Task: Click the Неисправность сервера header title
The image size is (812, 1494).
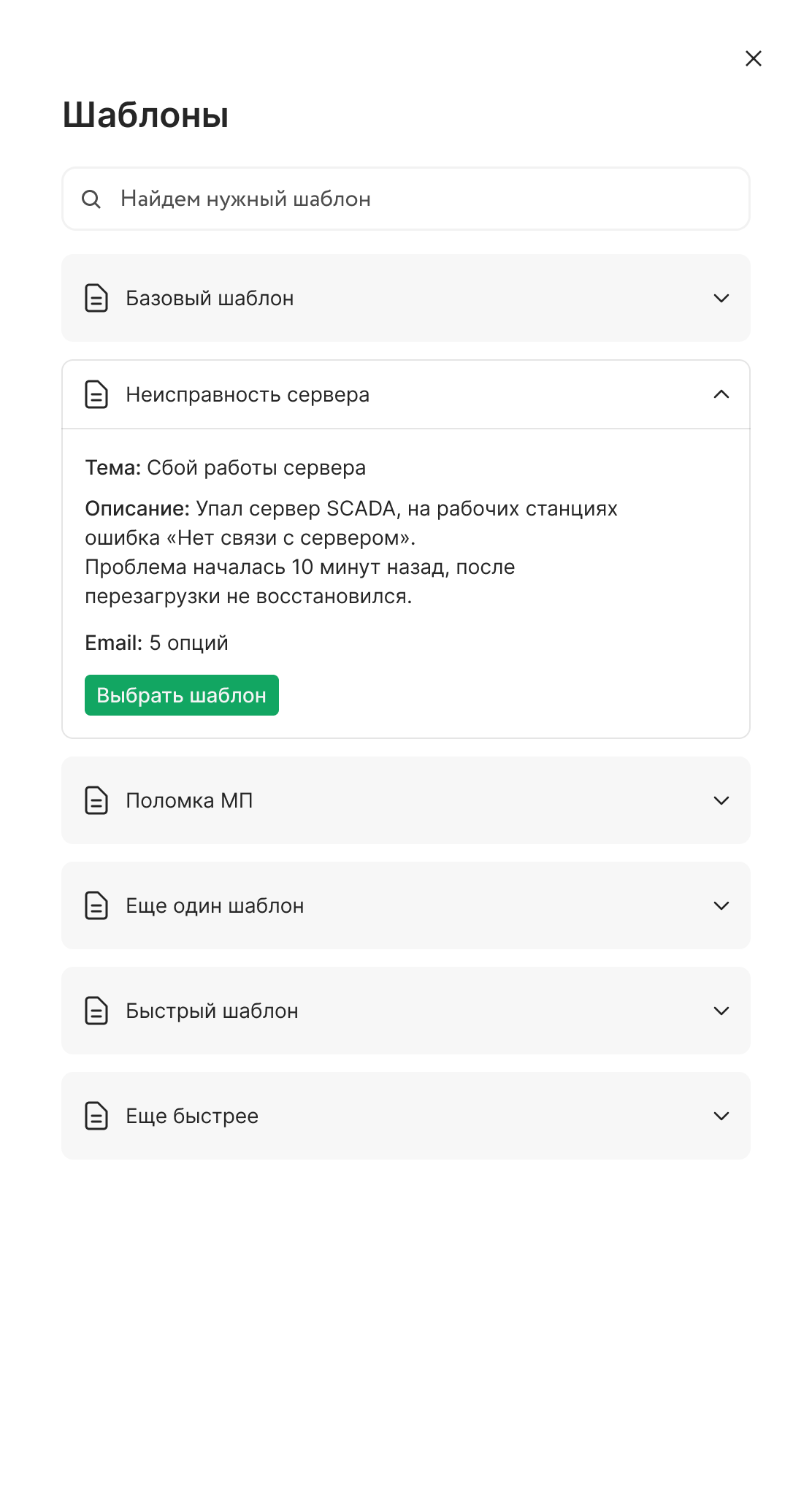Action: pos(248,394)
